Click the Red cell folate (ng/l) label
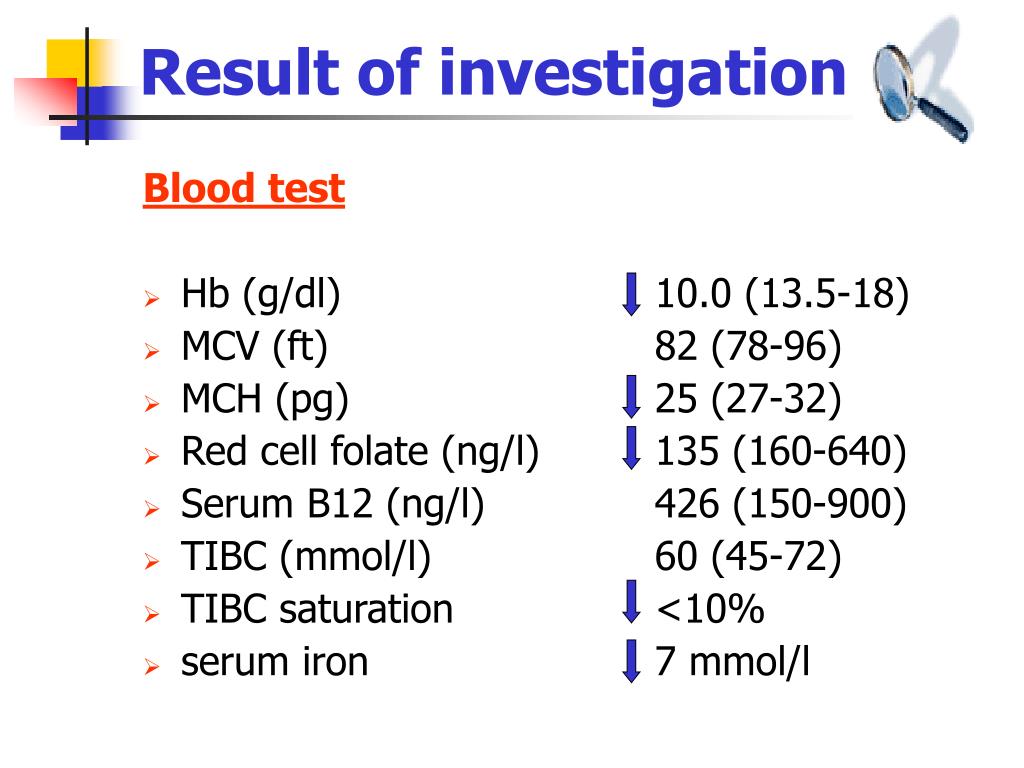 tap(360, 451)
